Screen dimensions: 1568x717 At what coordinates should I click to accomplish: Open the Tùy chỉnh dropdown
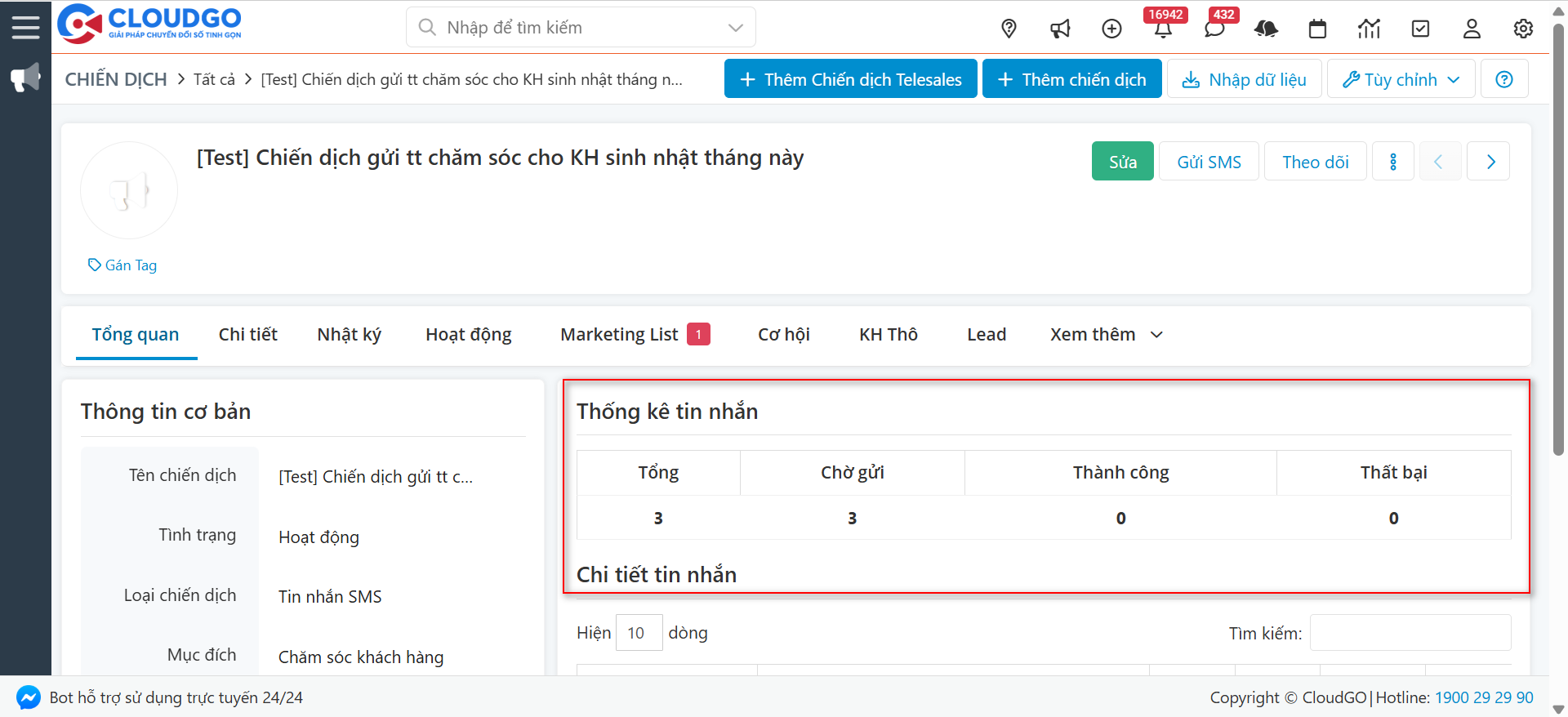pyautogui.click(x=1401, y=79)
